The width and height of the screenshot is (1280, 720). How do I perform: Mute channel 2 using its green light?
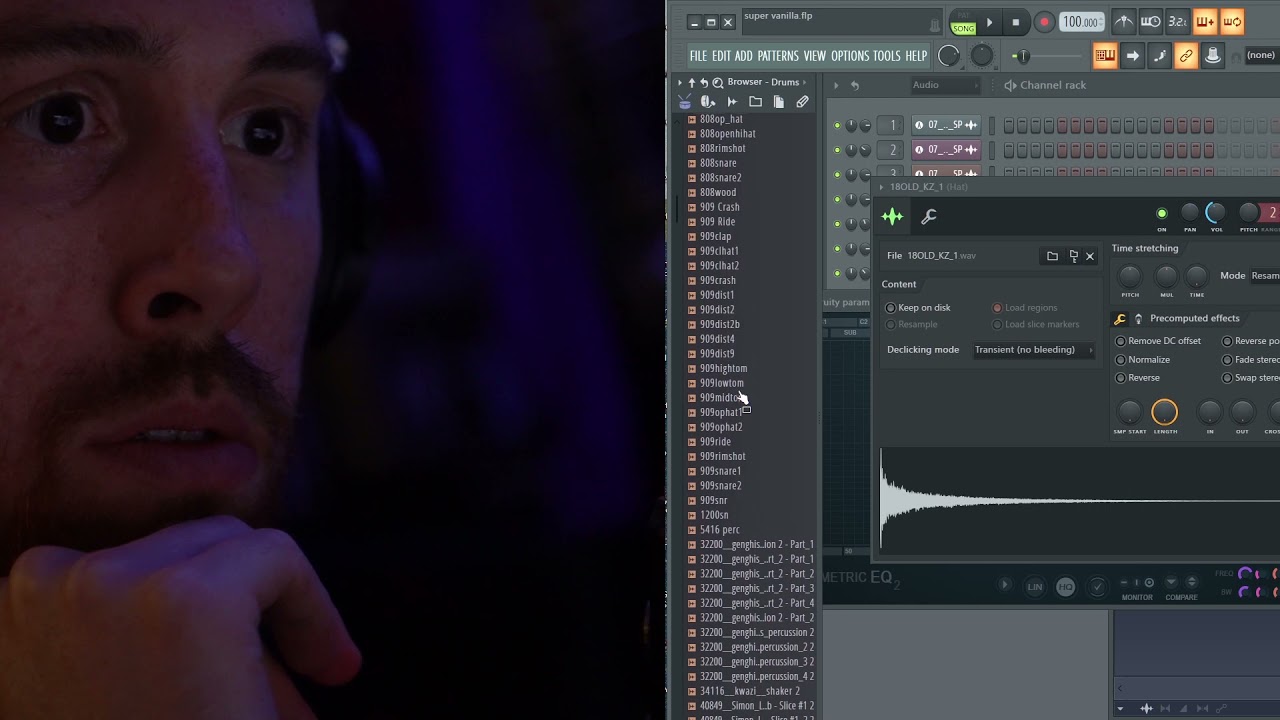click(837, 150)
